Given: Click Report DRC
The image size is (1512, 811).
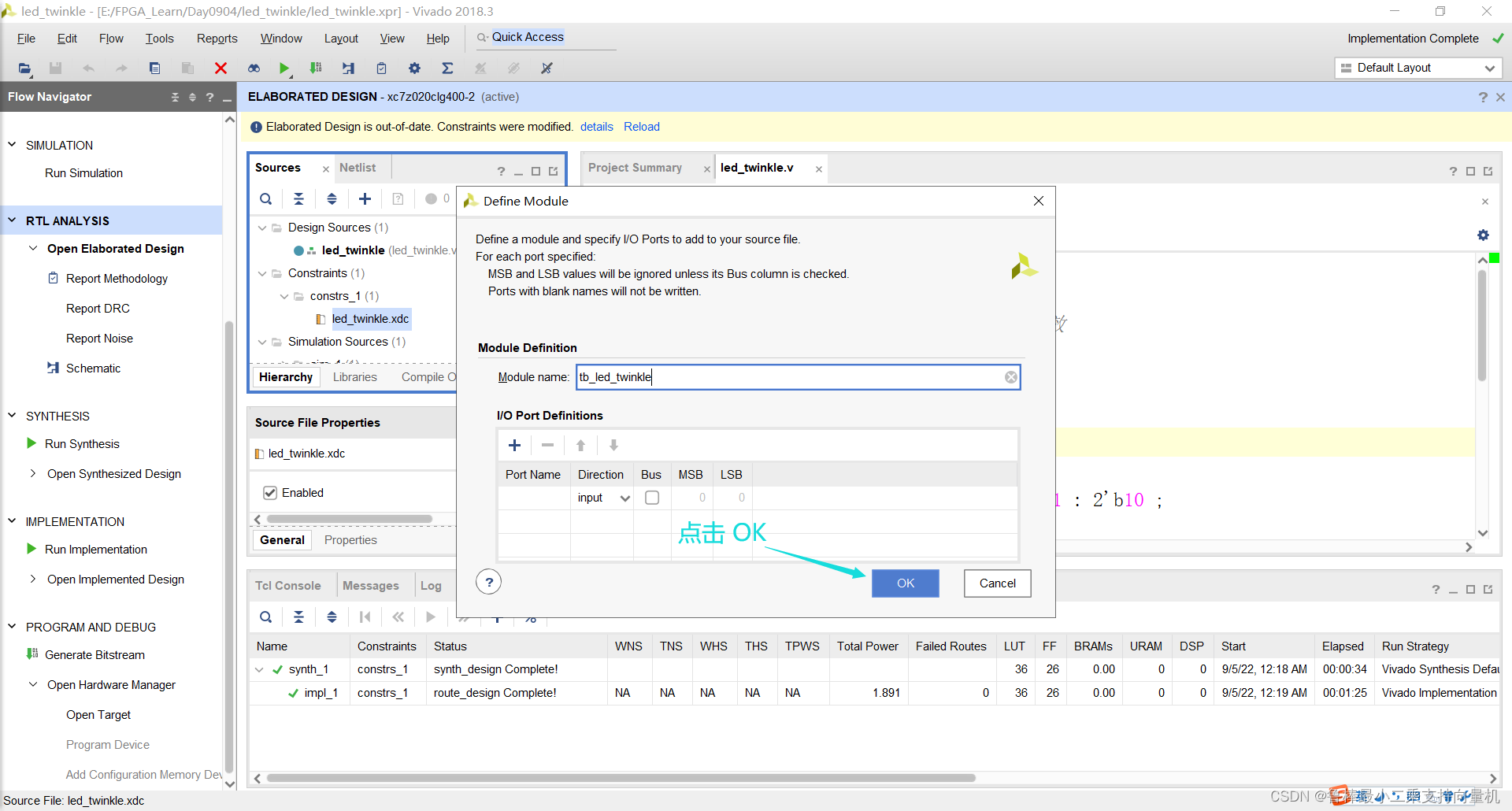Looking at the screenshot, I should pos(98,309).
